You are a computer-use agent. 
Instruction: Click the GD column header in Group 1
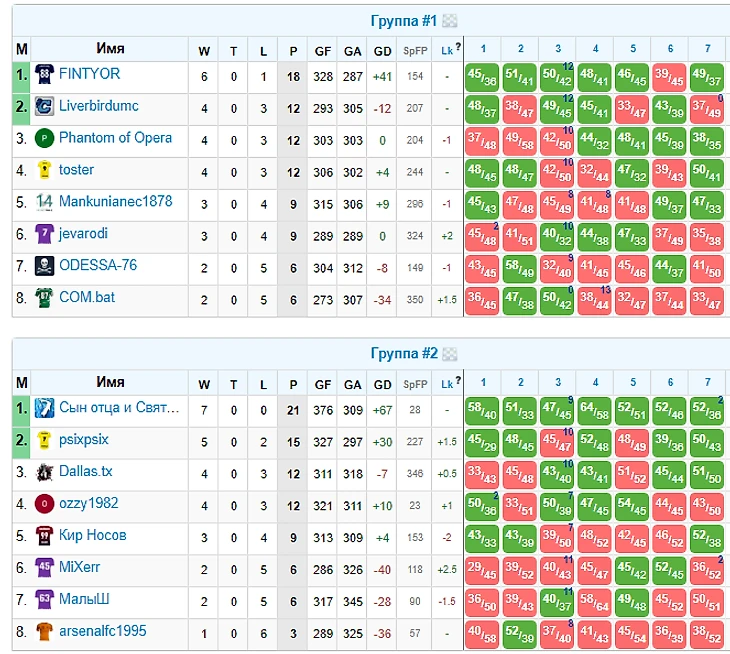click(381, 48)
